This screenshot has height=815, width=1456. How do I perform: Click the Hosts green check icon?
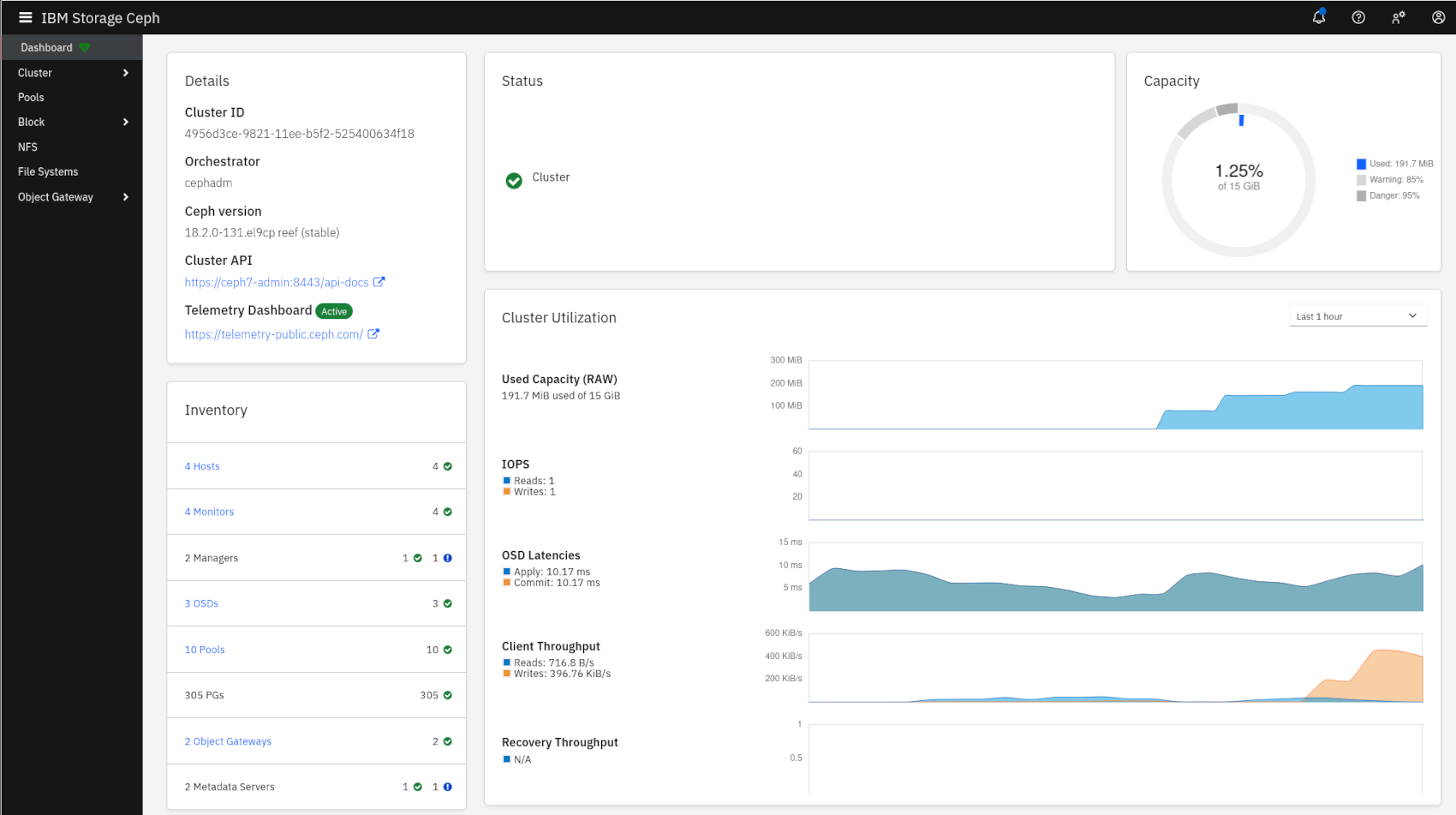[x=448, y=466]
